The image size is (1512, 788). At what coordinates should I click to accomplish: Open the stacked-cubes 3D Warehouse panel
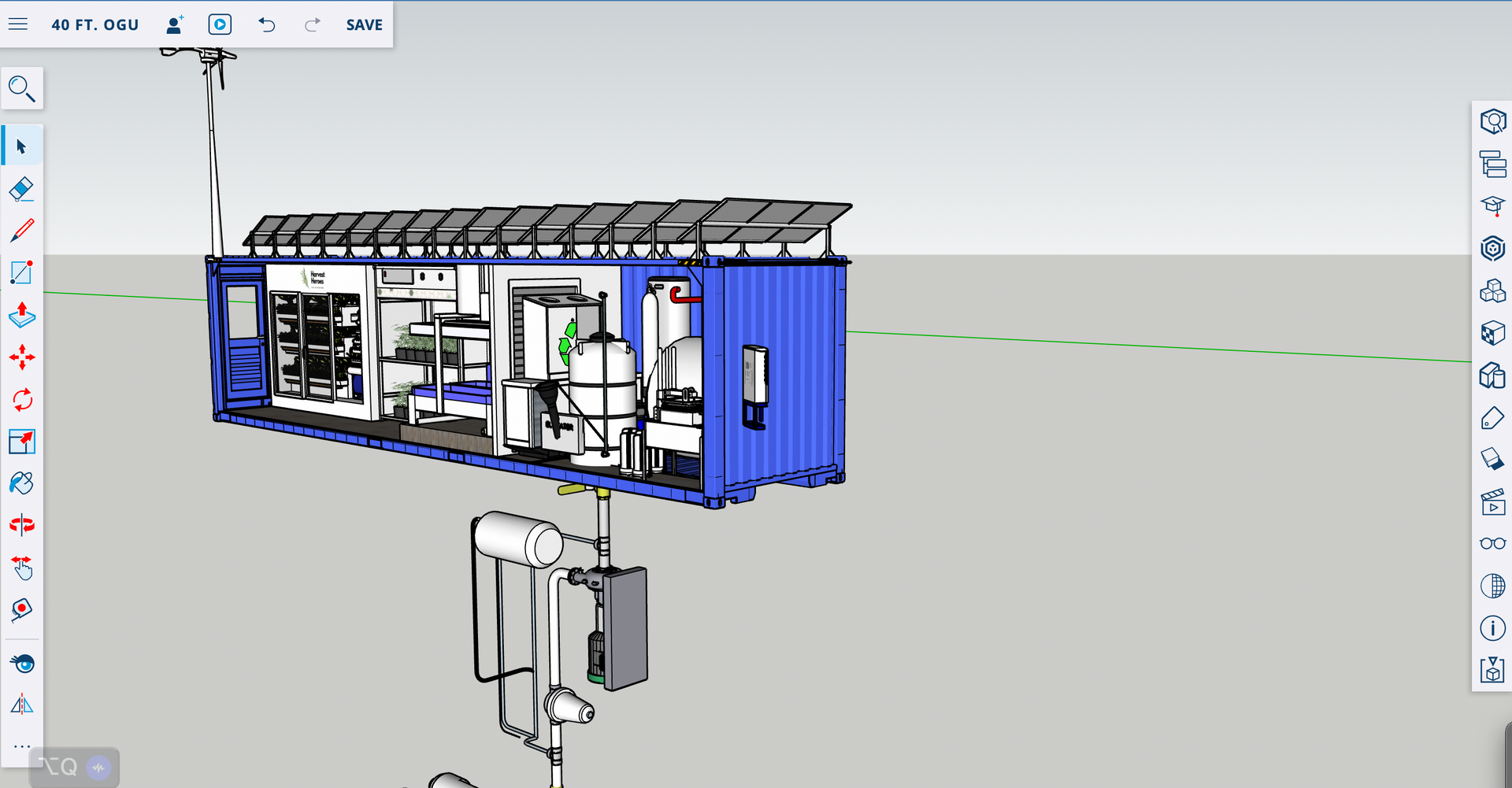coord(1493,291)
